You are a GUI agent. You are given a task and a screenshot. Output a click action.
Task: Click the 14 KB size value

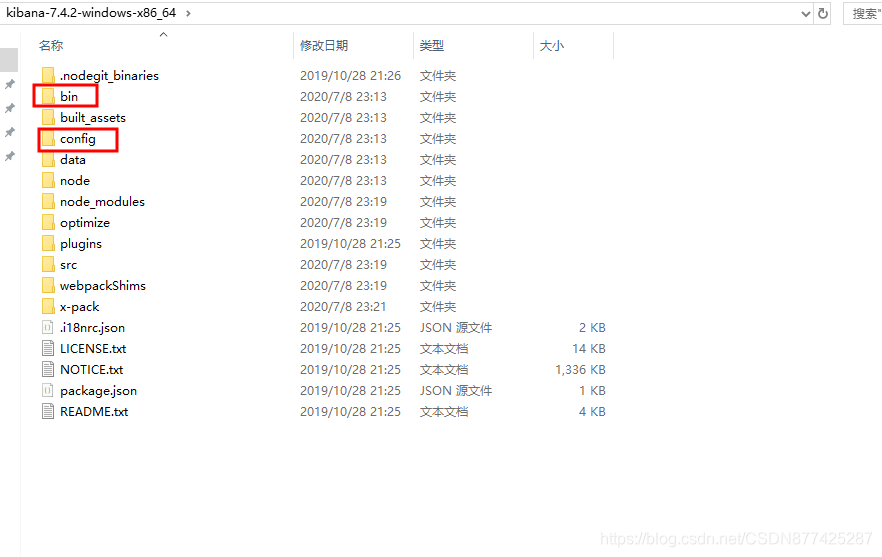589,349
